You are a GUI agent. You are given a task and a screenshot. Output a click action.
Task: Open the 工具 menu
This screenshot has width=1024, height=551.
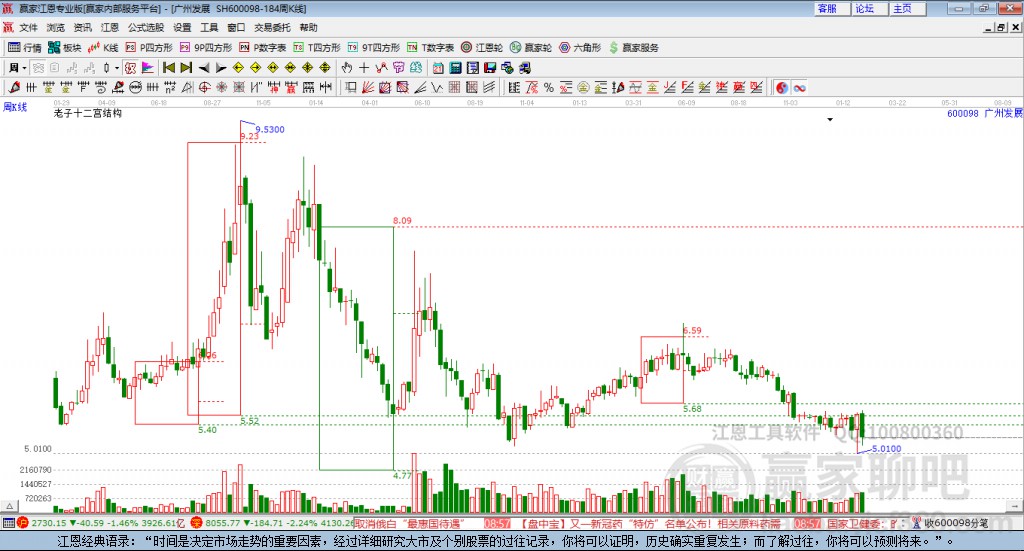(x=209, y=27)
